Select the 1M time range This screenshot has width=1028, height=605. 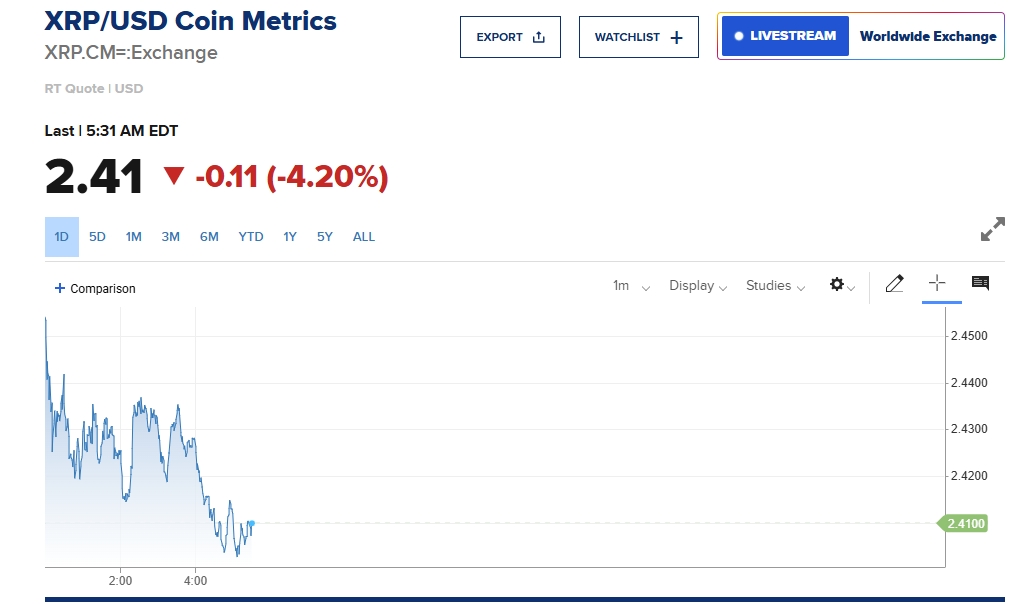pyautogui.click(x=134, y=237)
